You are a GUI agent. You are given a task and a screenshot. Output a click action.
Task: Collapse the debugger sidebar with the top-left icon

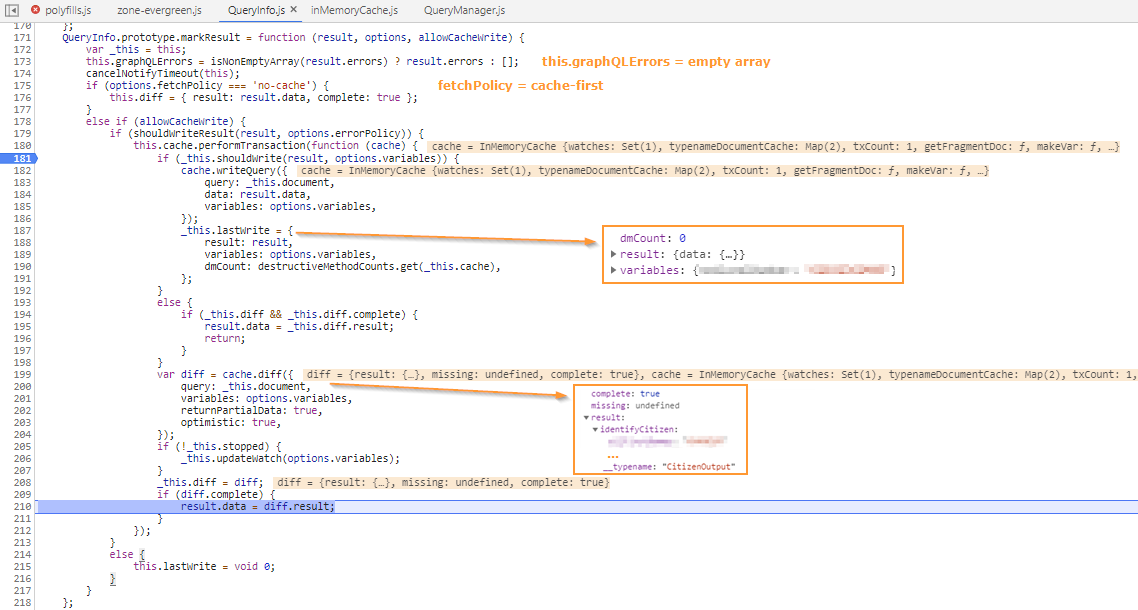tap(12, 10)
